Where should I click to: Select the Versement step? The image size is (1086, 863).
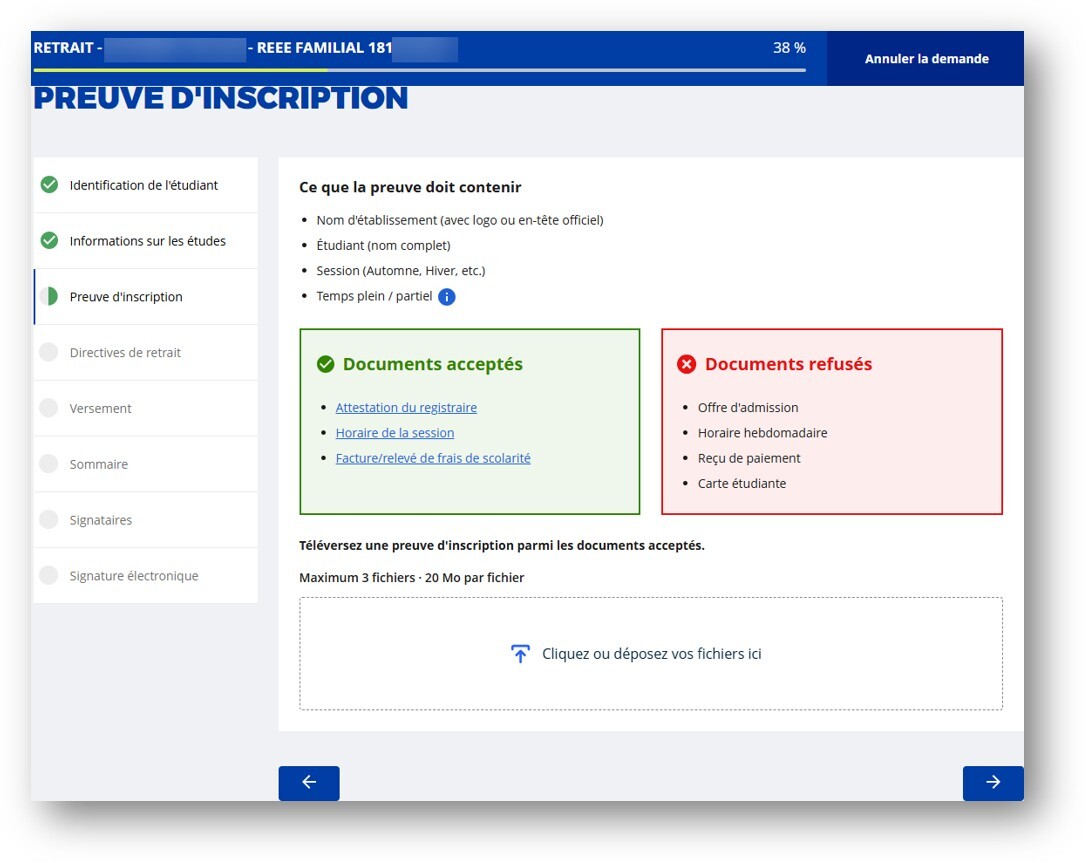tap(145, 408)
